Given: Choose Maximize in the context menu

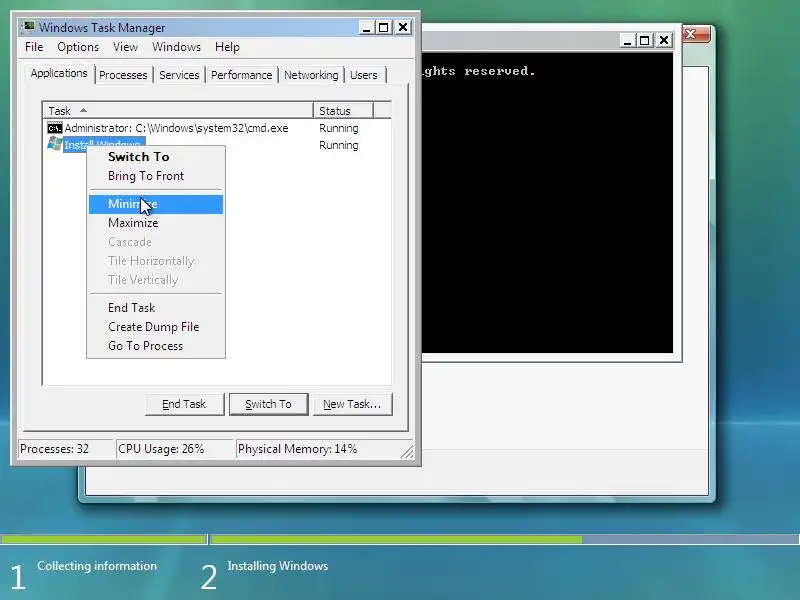Looking at the screenshot, I should pos(156,223).
